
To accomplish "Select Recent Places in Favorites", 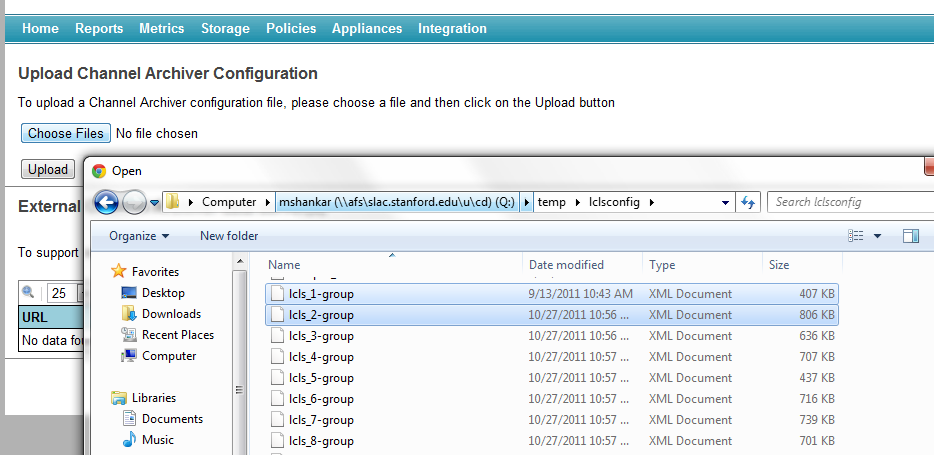I will pos(177,335).
